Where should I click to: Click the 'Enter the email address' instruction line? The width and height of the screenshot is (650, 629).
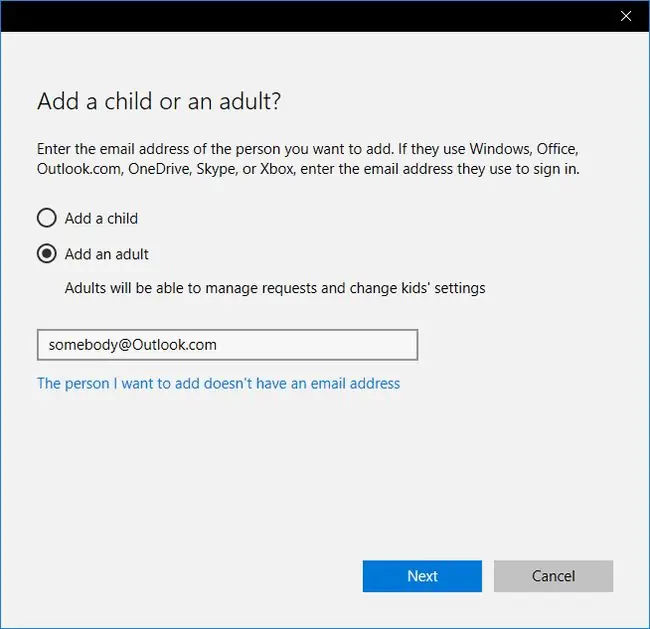pos(308,149)
